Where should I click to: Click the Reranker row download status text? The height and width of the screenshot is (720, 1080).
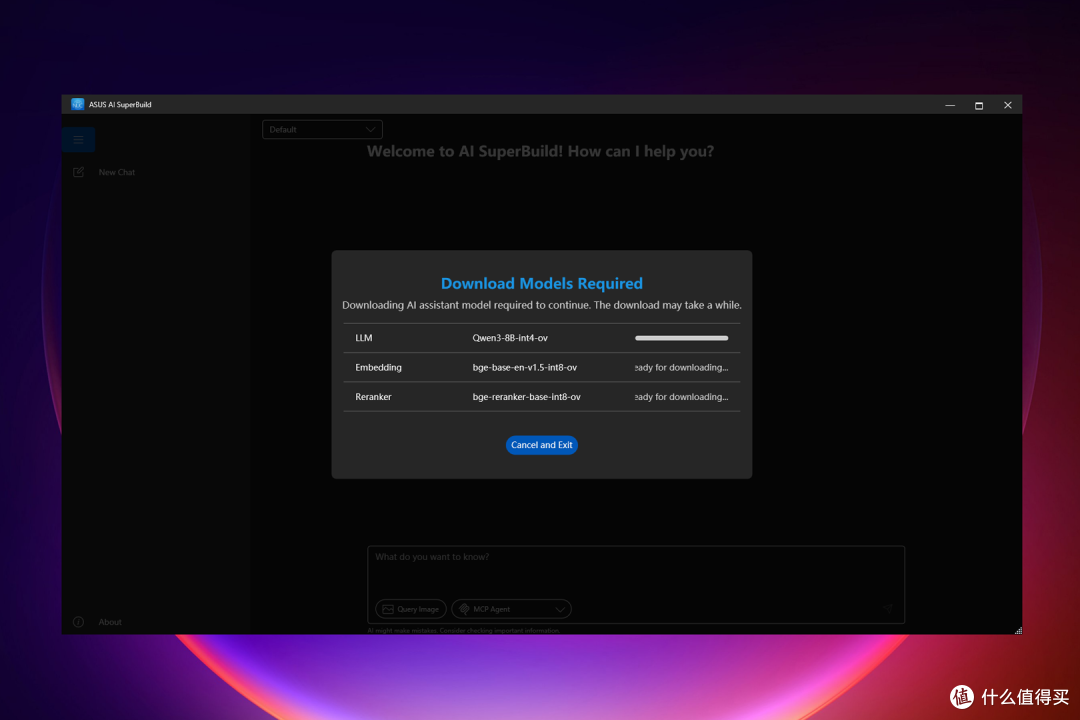(x=681, y=397)
